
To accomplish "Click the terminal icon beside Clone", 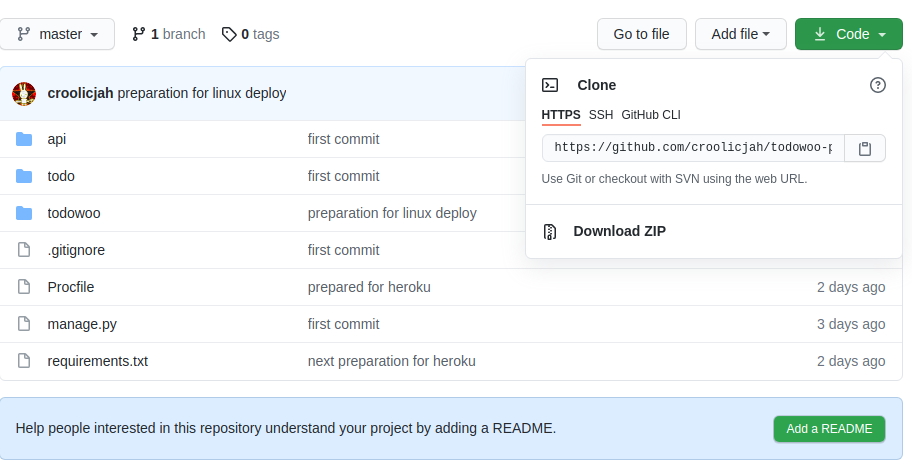I will (x=550, y=85).
